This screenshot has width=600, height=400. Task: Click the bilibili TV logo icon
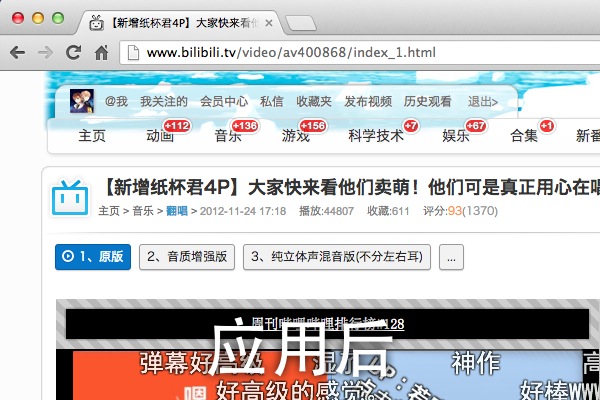(70, 198)
